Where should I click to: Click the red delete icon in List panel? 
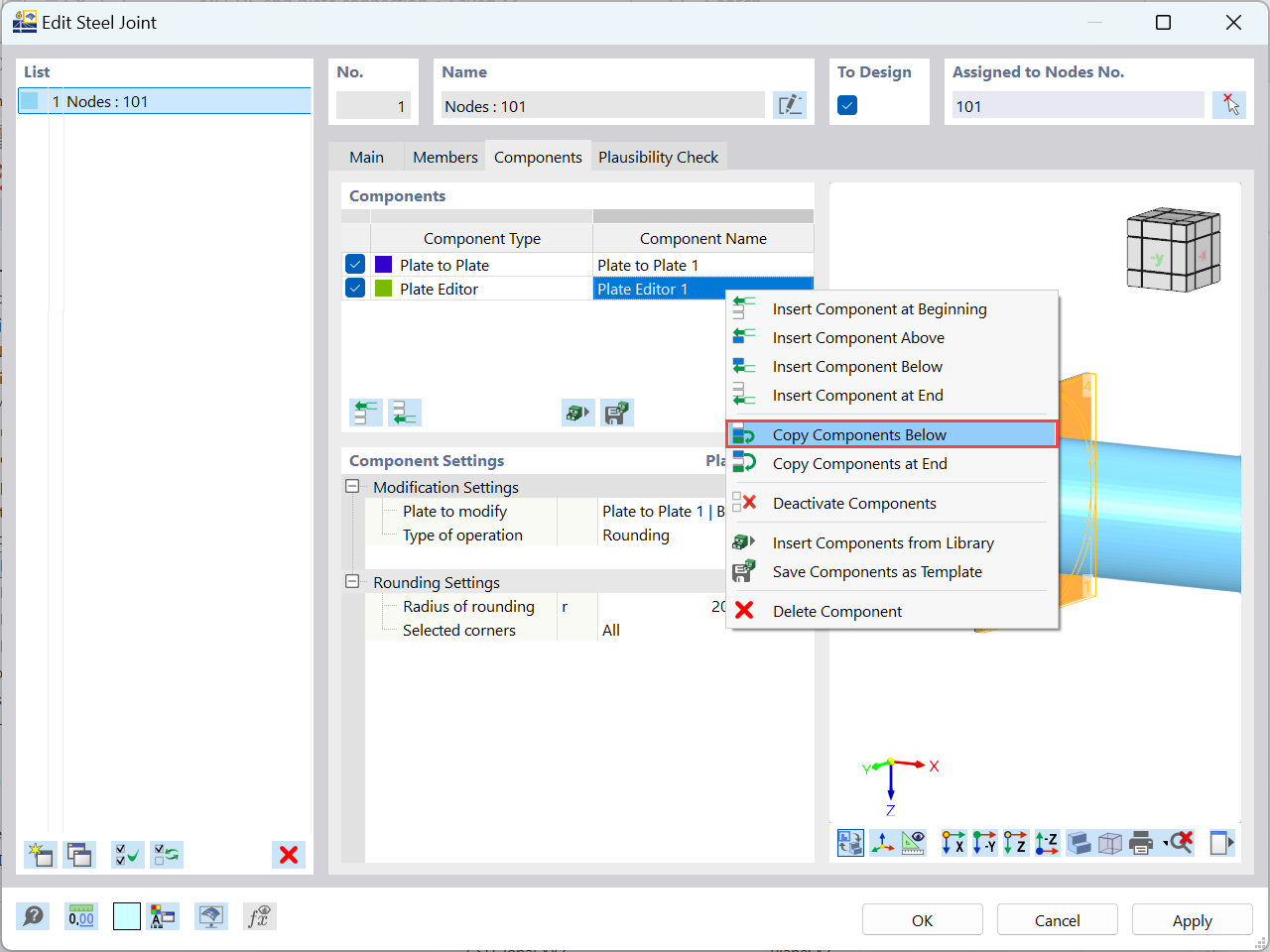coord(289,855)
